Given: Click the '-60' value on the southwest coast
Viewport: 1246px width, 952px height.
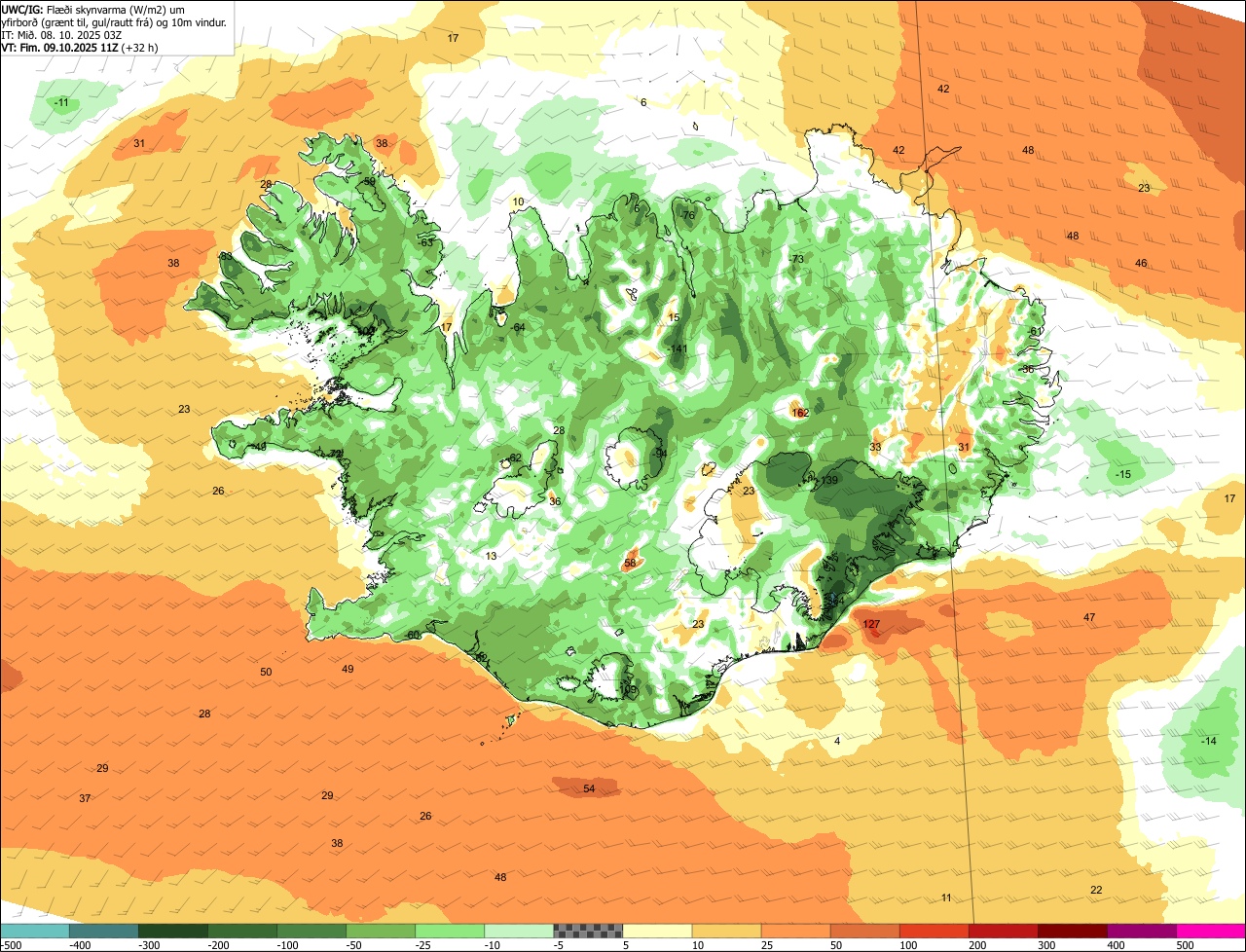Looking at the screenshot, I should [x=412, y=635].
